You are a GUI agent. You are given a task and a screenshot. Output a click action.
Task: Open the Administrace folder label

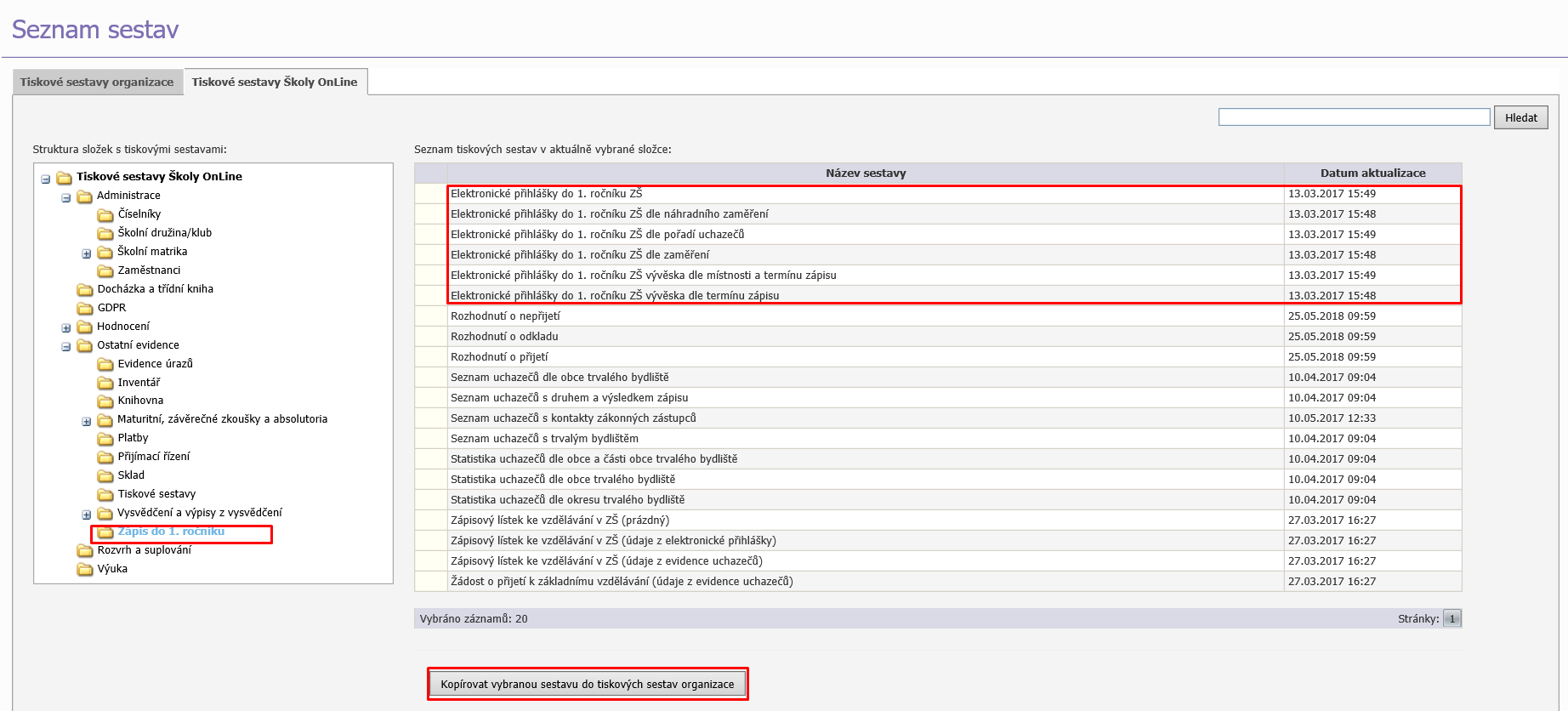click(x=128, y=196)
